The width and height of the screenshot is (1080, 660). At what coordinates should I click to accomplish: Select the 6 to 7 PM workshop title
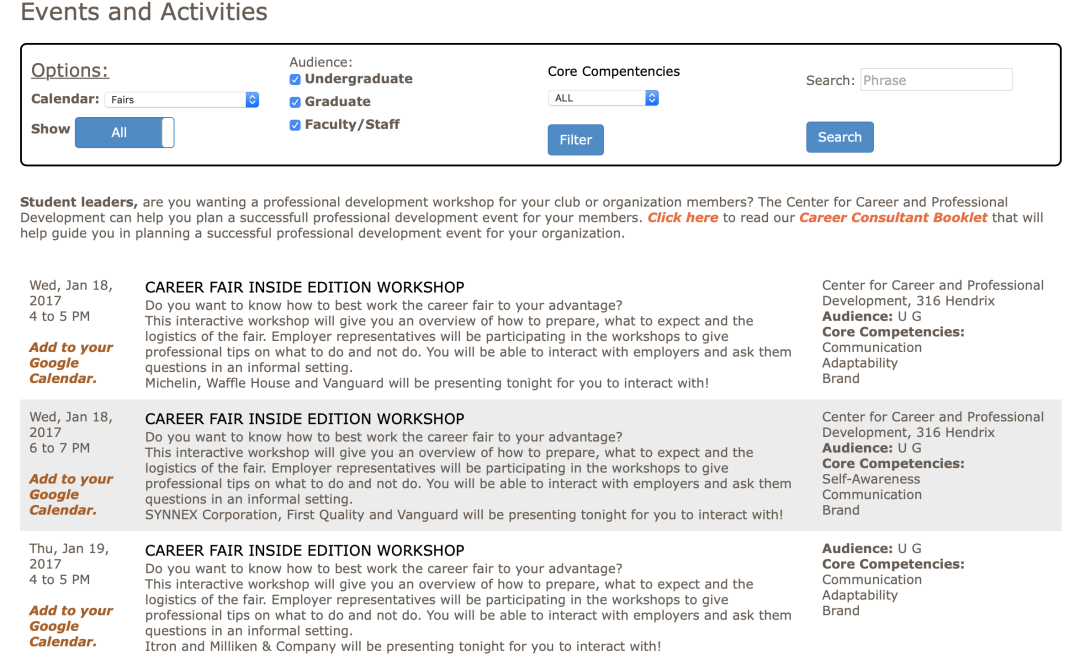point(304,419)
